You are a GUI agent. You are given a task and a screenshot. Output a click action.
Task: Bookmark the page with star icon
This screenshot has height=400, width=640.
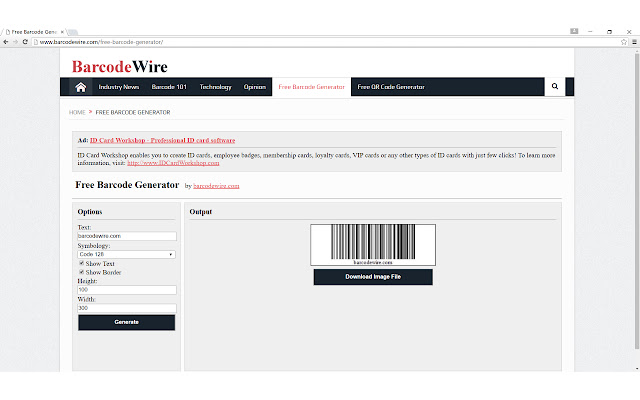(x=624, y=42)
